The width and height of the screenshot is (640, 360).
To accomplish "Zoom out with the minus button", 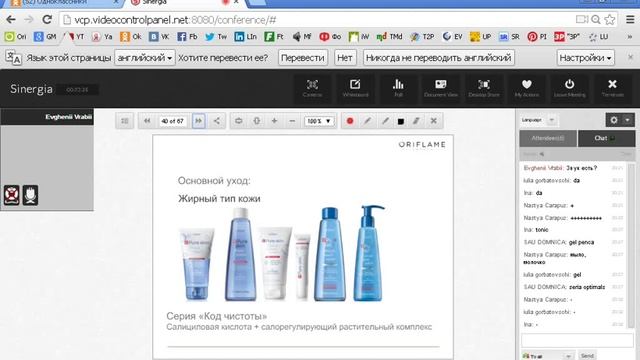I will [292, 121].
